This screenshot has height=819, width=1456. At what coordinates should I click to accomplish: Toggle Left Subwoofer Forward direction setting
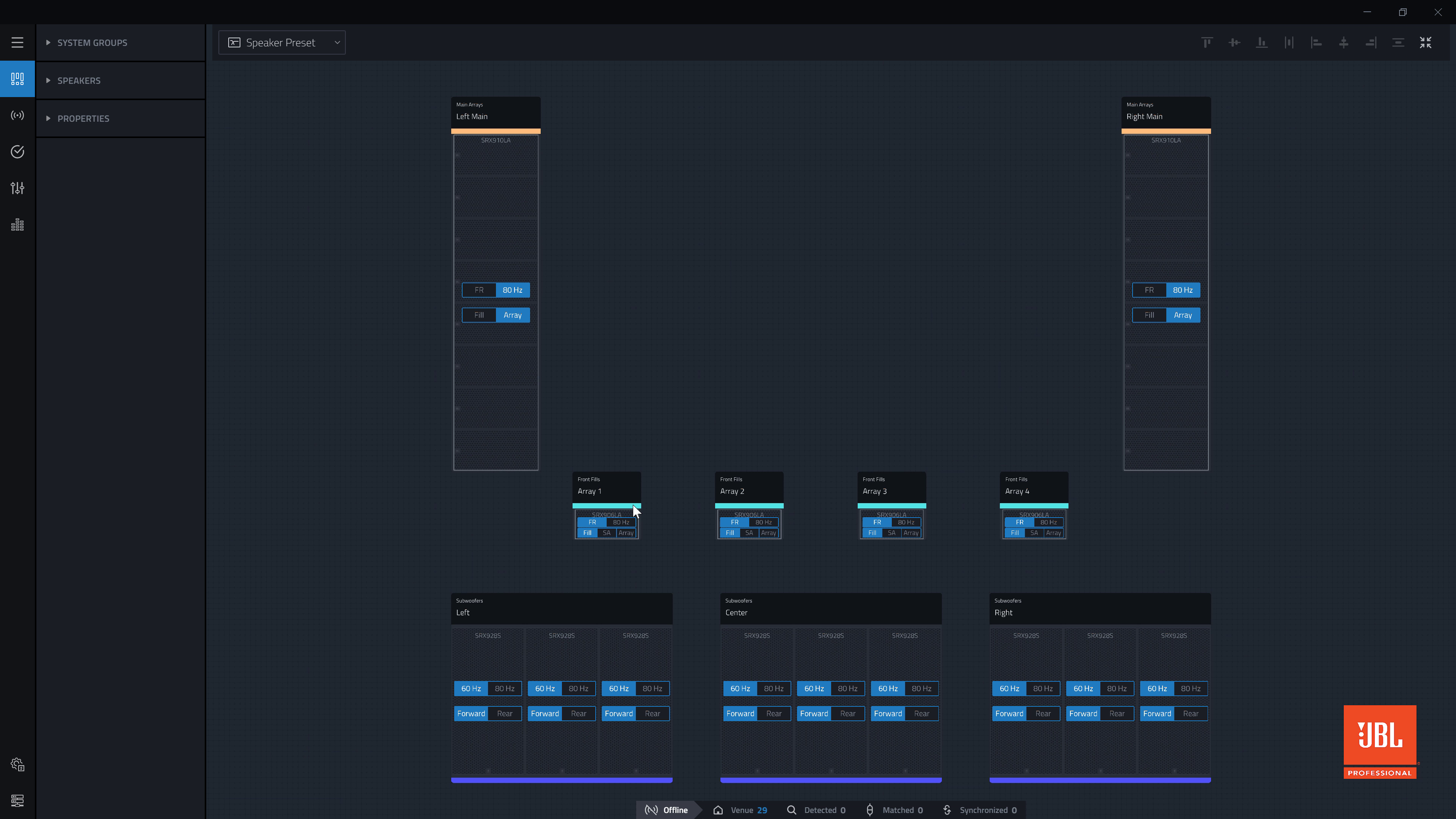point(471,713)
